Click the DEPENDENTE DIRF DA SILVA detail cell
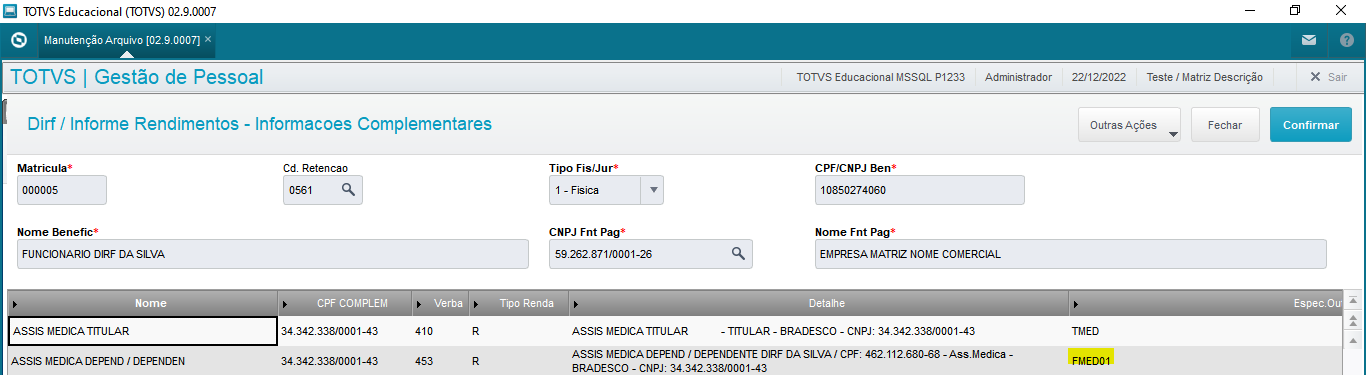 (819, 361)
